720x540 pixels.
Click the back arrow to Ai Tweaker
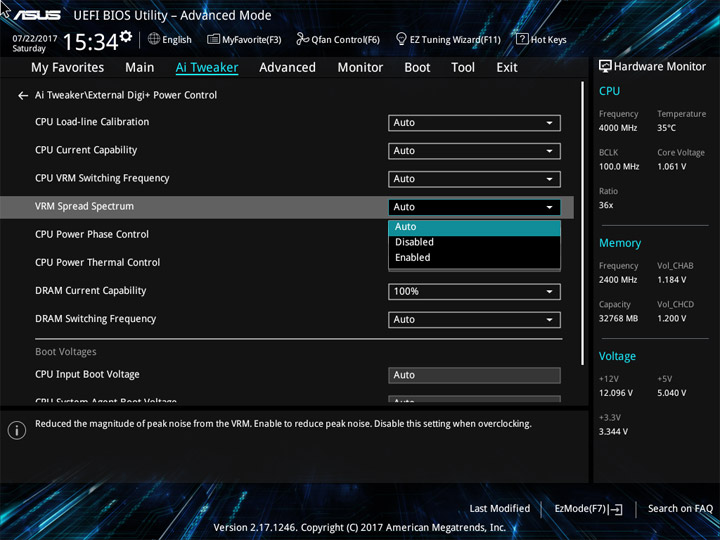tap(22, 96)
